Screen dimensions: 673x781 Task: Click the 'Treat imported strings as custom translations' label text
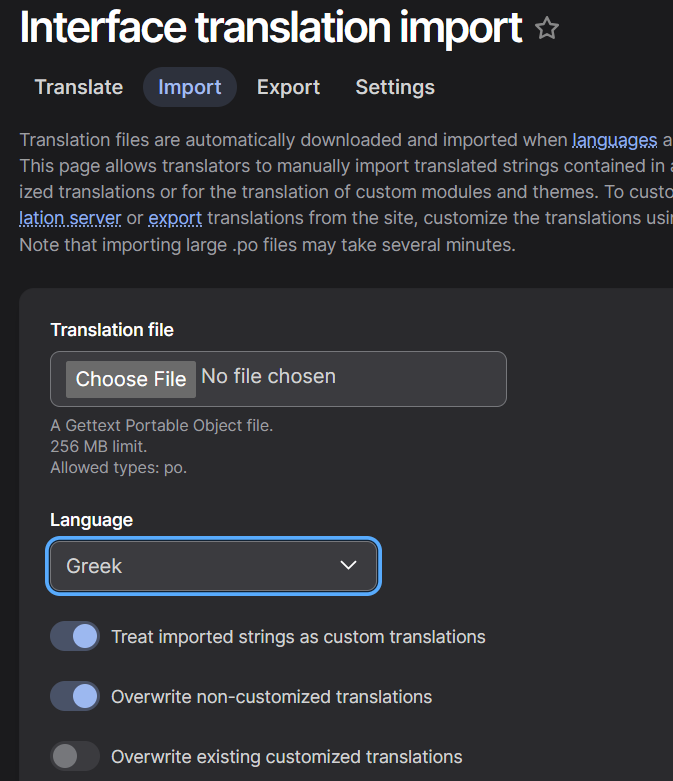298,637
